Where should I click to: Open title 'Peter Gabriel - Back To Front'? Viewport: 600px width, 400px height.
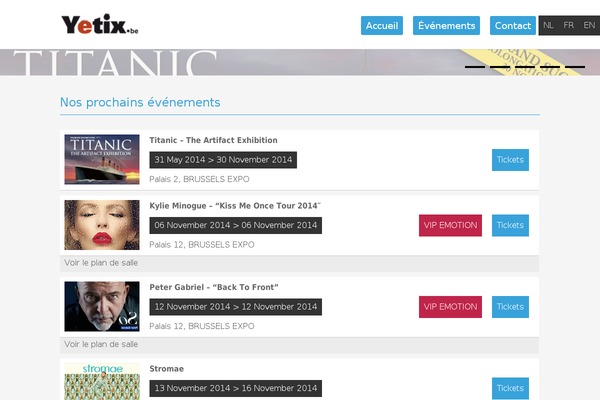point(214,287)
